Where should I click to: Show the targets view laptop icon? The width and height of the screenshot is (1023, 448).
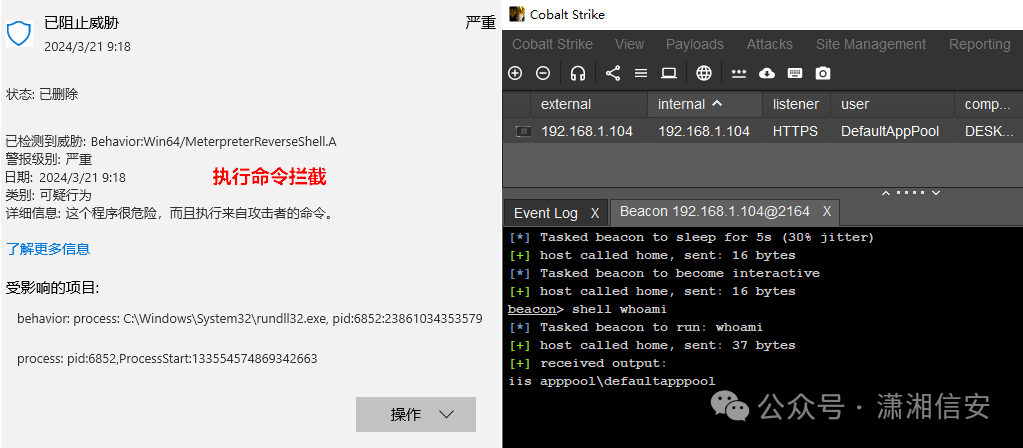(x=669, y=73)
